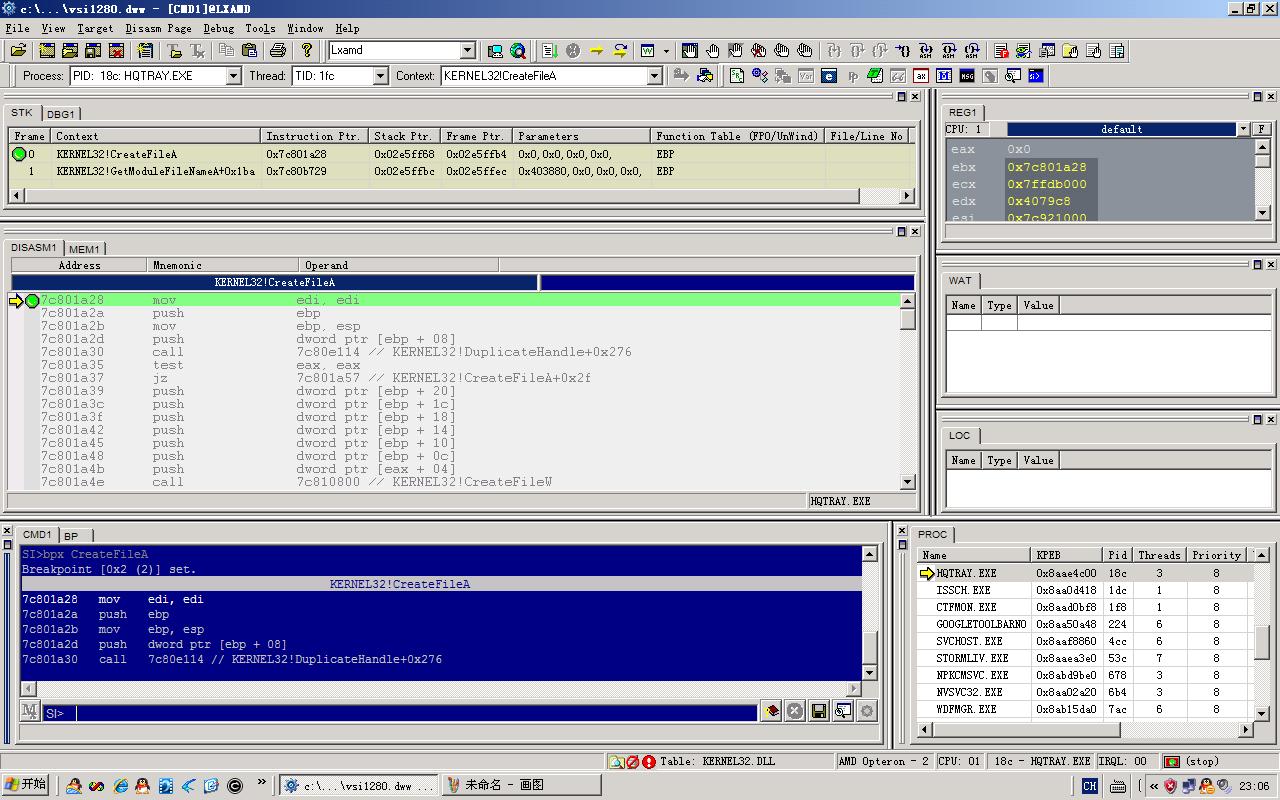Toggle the 'M' button left of command prompt
The width and height of the screenshot is (1280, 800).
[30, 712]
